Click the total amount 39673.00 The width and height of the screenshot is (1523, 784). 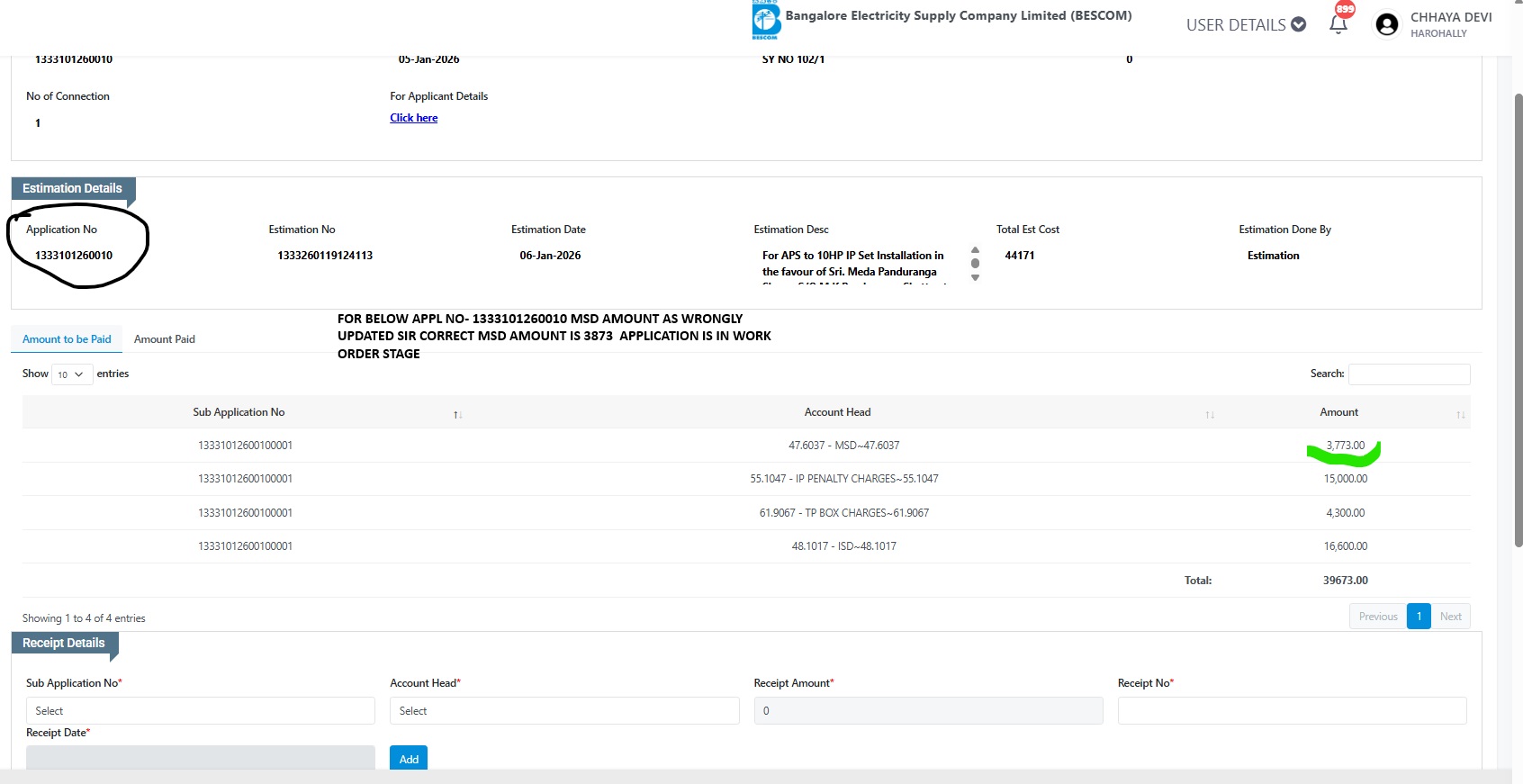1346,581
